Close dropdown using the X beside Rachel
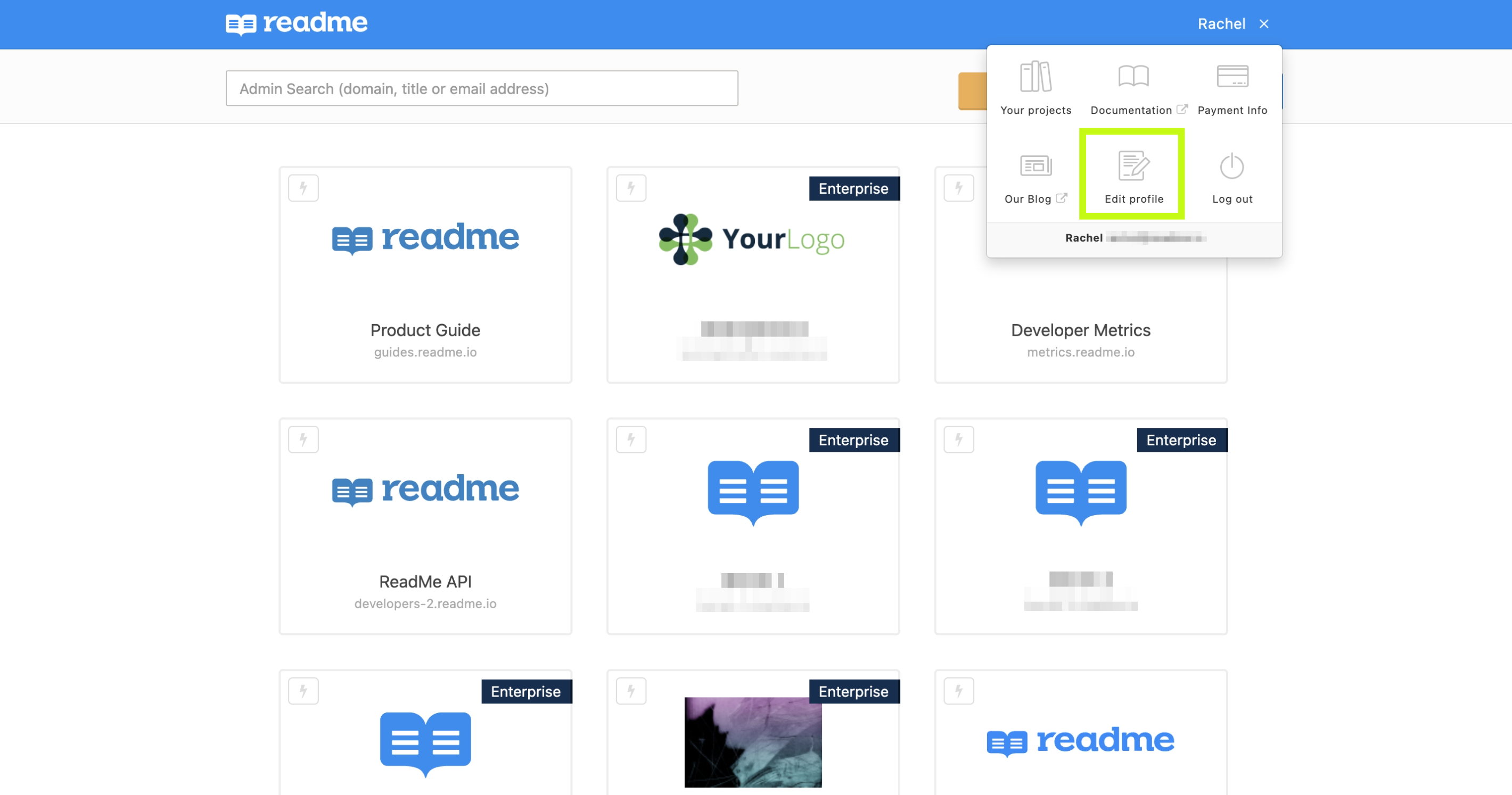 coord(1264,23)
